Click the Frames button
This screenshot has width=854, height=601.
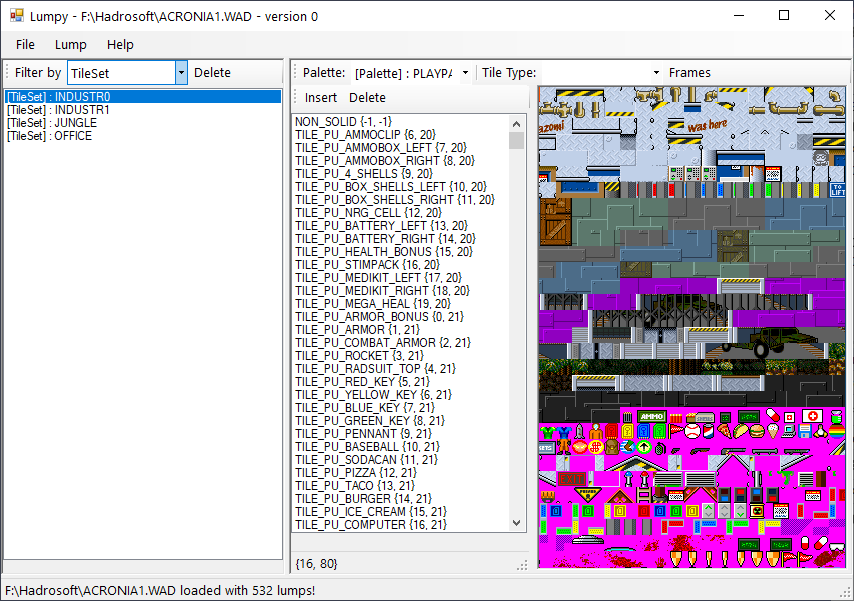[x=690, y=72]
